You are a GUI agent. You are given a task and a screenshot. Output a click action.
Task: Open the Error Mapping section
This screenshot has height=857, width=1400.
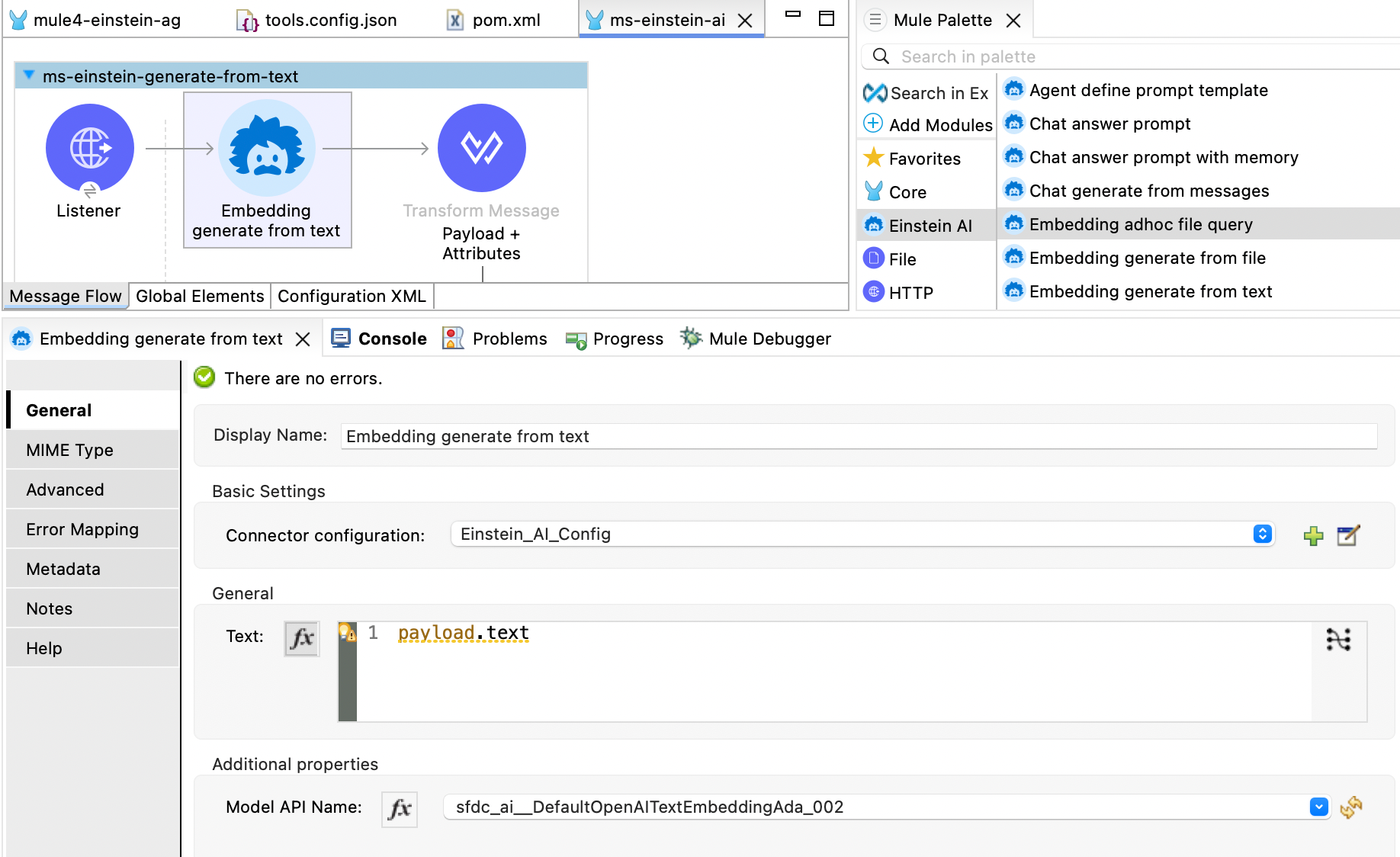(x=93, y=529)
